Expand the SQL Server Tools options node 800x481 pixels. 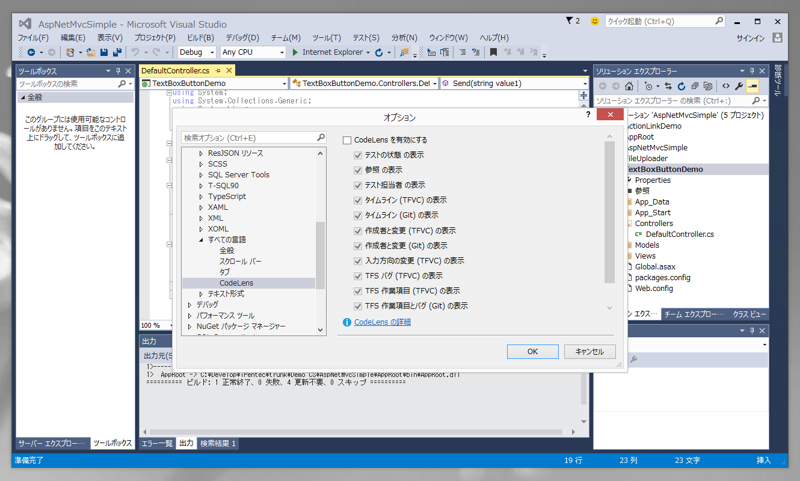[201, 175]
